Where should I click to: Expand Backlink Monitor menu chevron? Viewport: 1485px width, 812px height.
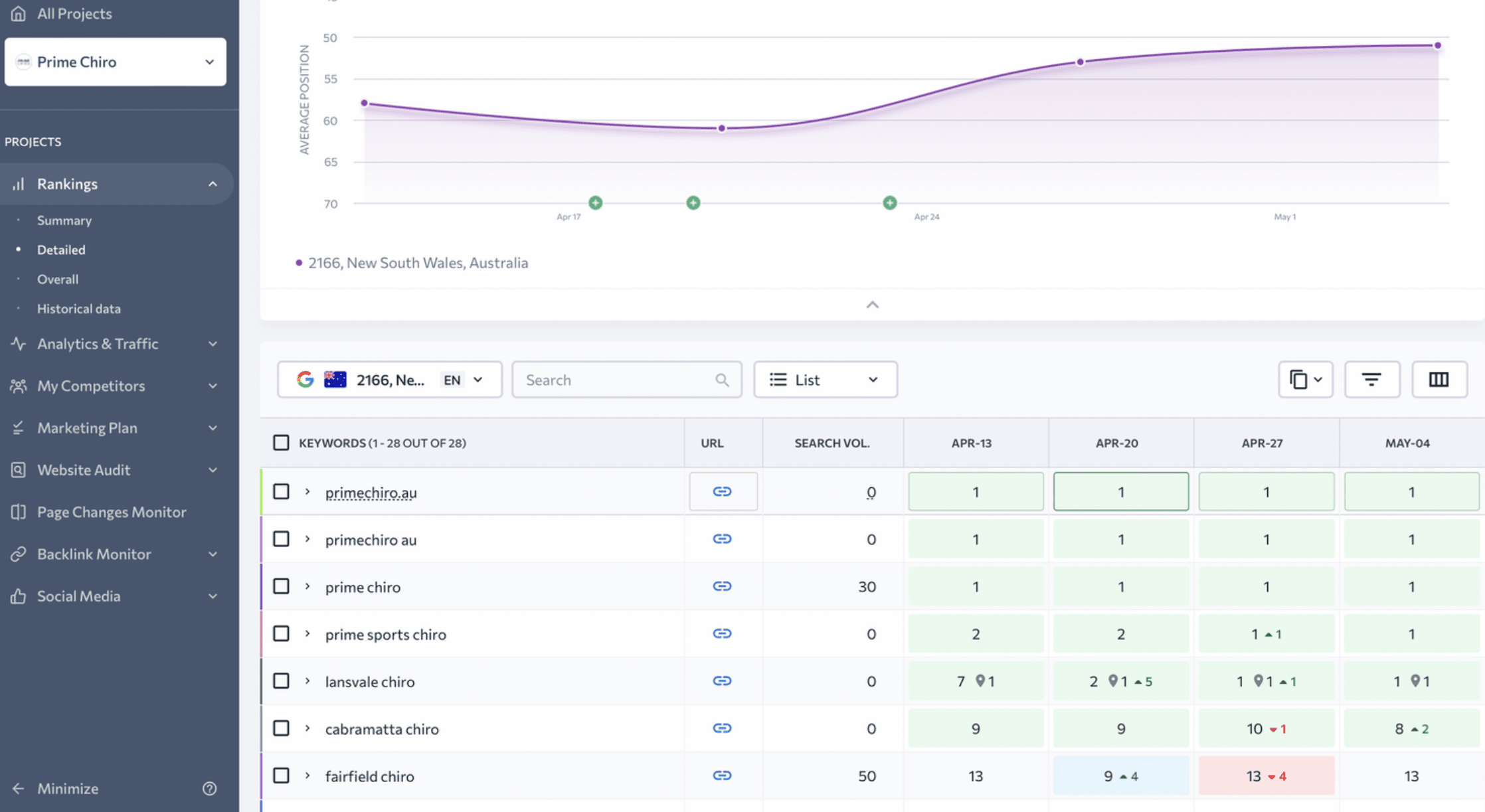[213, 554]
